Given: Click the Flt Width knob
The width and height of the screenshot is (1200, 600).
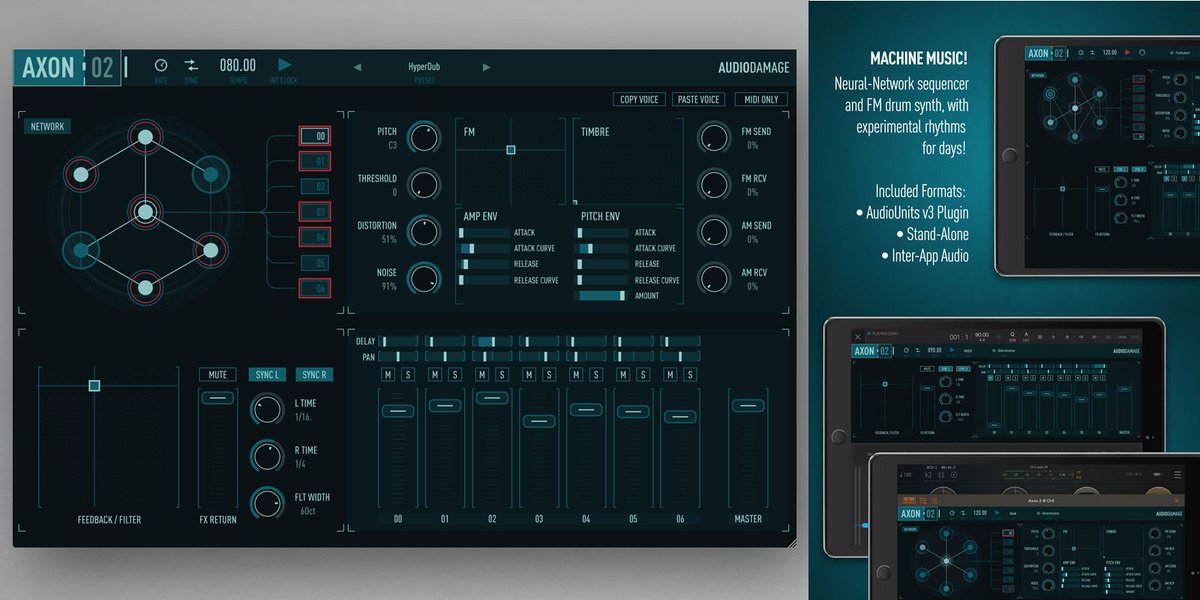Looking at the screenshot, I should point(267,502).
